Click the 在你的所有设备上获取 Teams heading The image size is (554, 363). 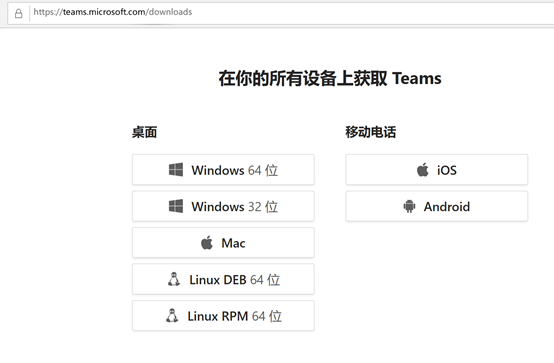pos(330,78)
